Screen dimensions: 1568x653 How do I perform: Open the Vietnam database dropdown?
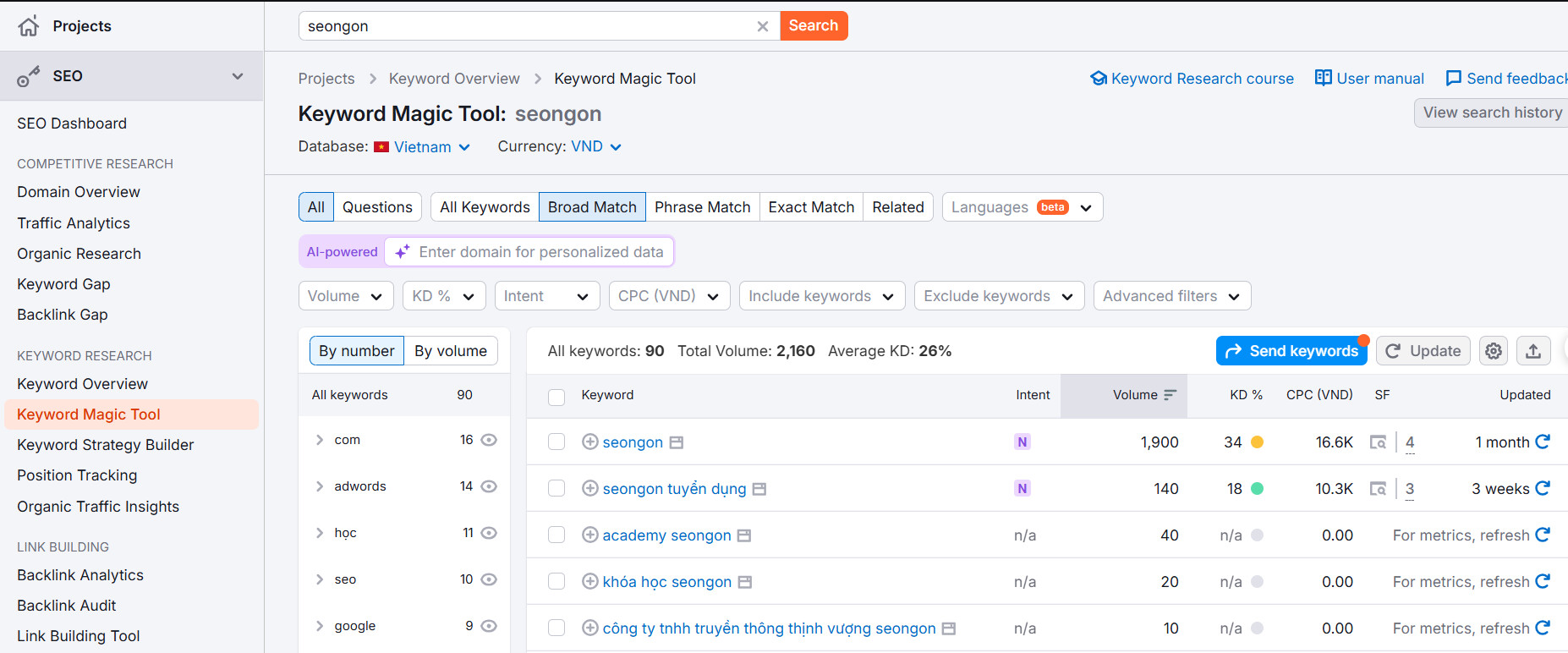422,147
